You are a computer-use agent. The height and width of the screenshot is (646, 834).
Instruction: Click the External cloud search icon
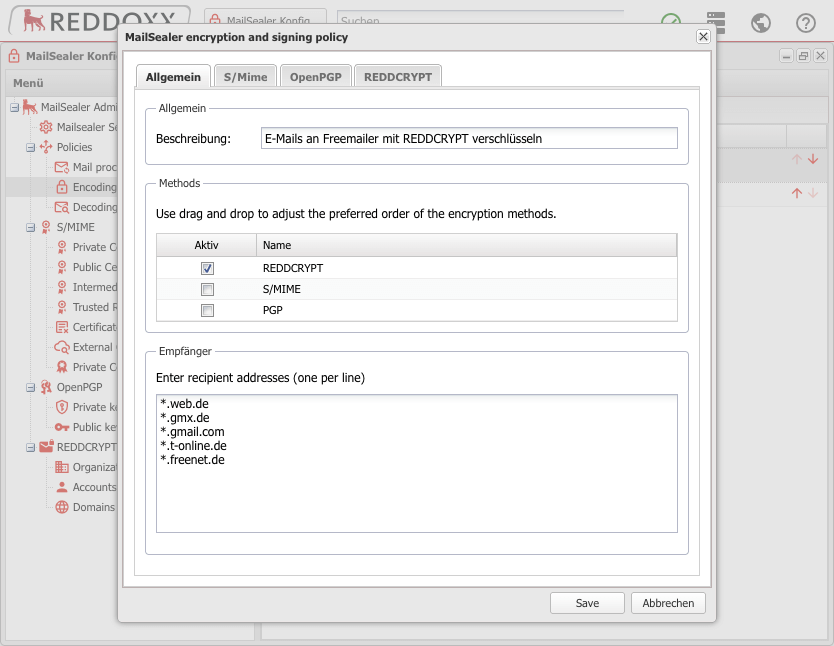tap(62, 347)
